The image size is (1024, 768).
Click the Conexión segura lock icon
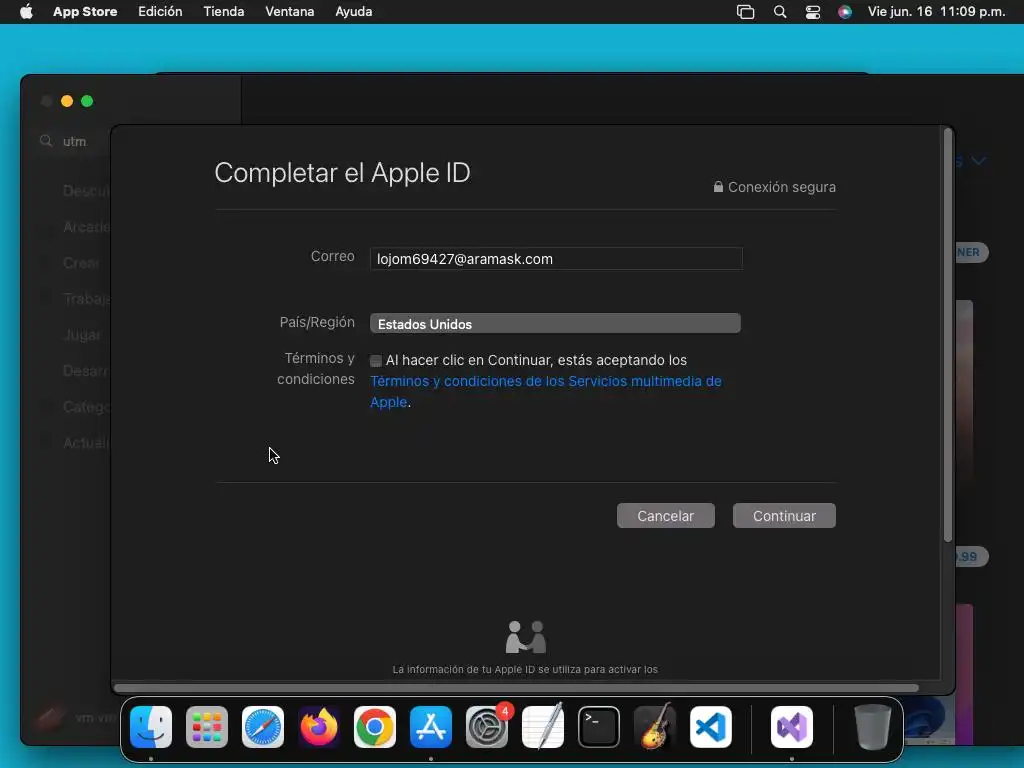[x=718, y=187]
